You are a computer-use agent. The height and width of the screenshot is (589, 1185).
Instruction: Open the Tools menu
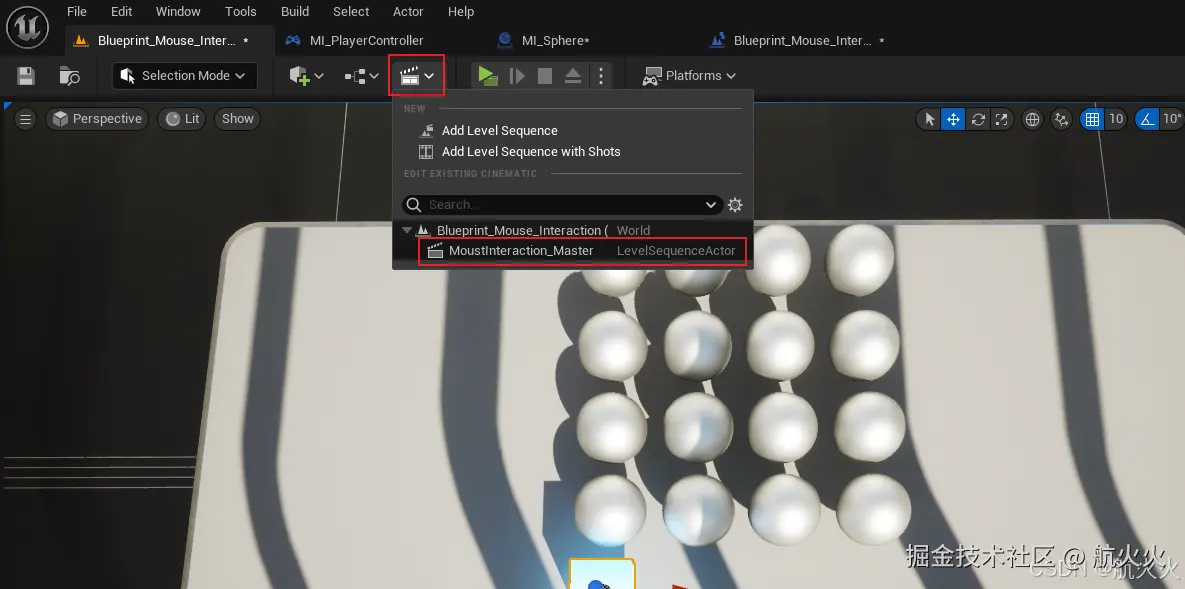click(240, 11)
